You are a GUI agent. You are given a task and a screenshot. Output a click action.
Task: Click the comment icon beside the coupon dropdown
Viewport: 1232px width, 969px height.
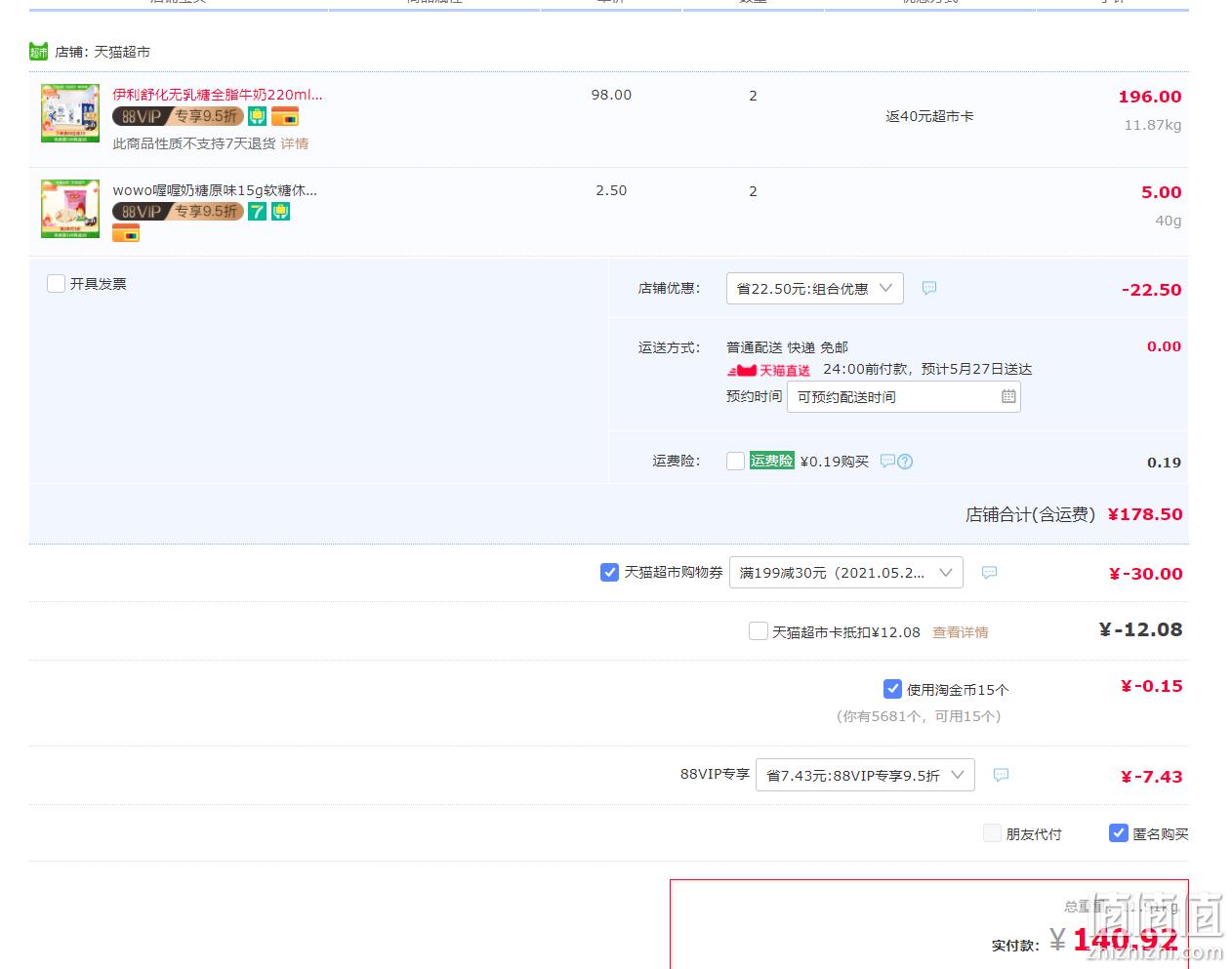[x=989, y=573]
